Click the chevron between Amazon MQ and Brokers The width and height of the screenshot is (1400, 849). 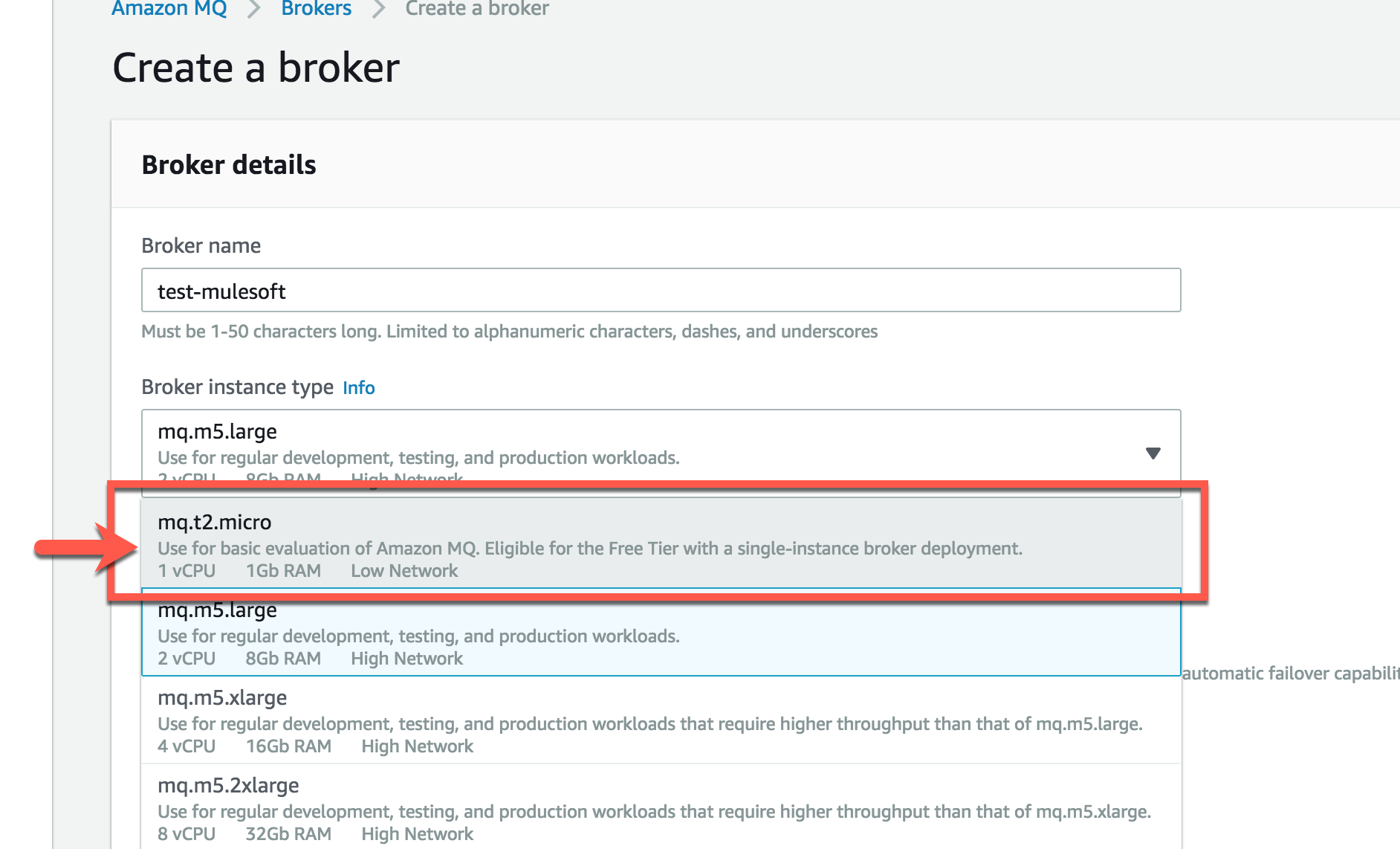[x=254, y=10]
